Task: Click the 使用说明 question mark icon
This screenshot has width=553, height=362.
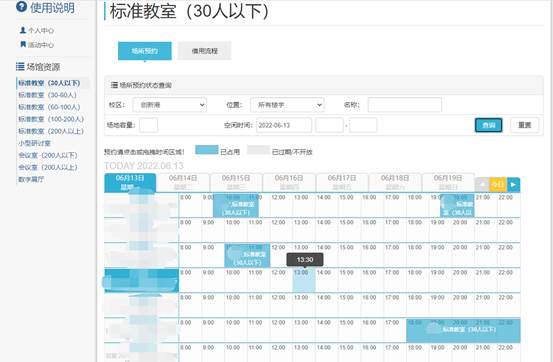Action: (21, 7)
